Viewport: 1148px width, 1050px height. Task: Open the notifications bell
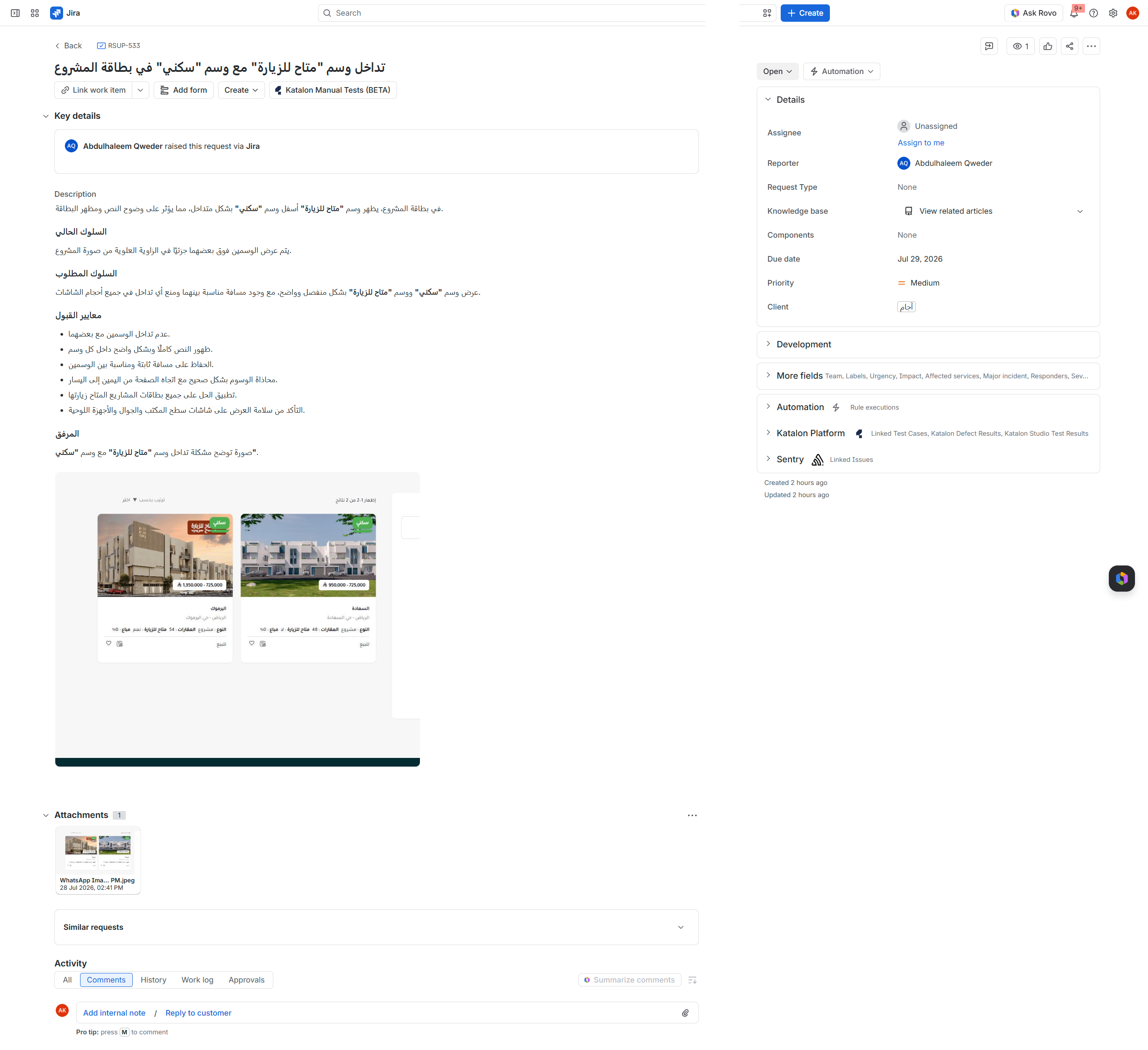pyautogui.click(x=1074, y=13)
